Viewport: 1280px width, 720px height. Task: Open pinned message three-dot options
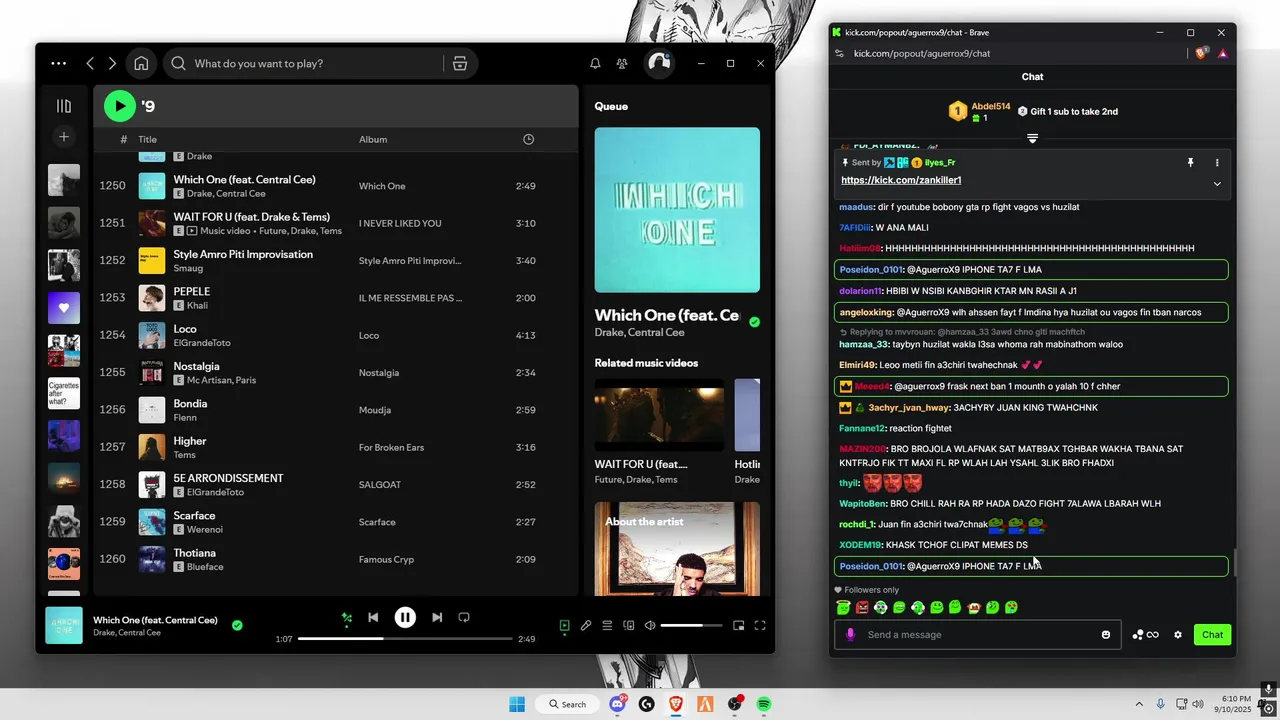[1217, 162]
